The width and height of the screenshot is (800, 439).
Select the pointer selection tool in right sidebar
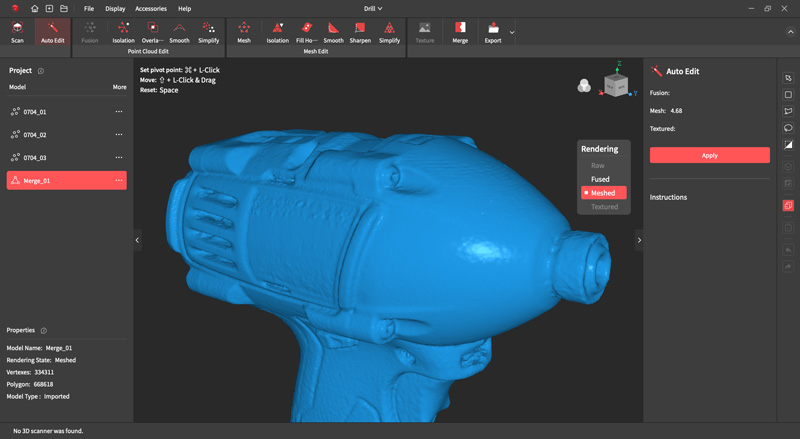(788, 78)
